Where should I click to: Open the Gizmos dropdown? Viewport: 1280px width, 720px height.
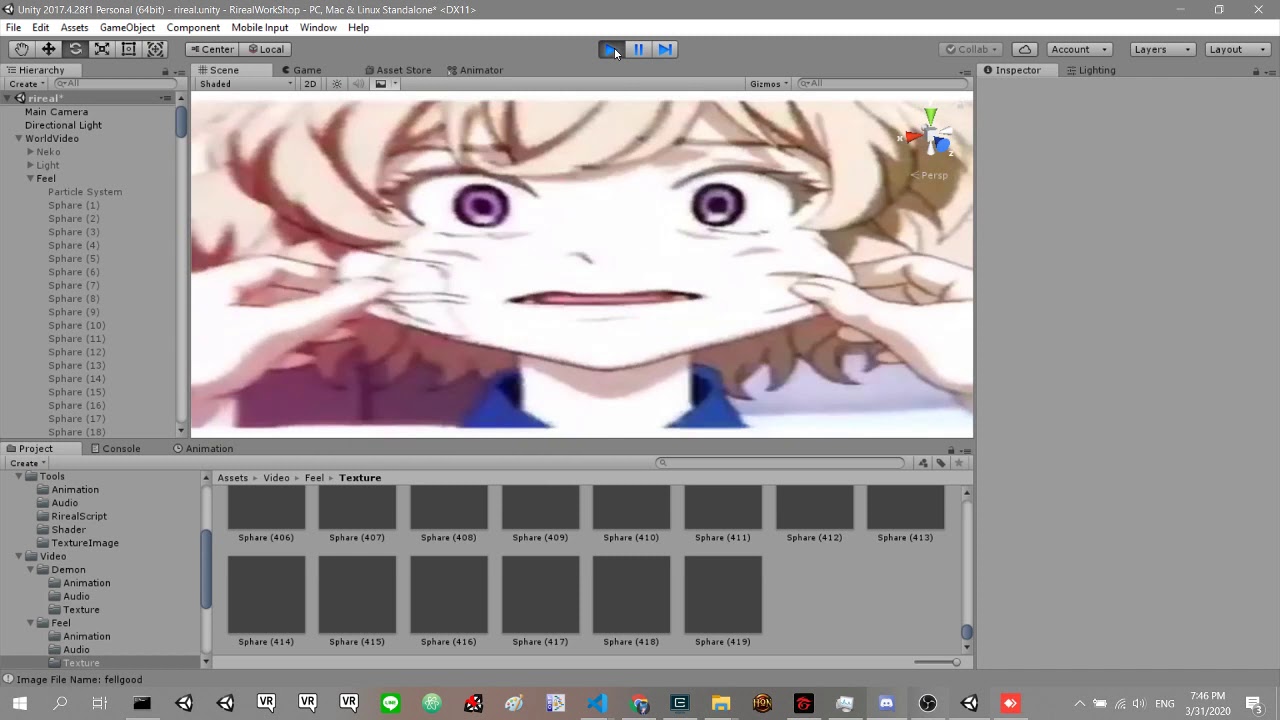769,84
